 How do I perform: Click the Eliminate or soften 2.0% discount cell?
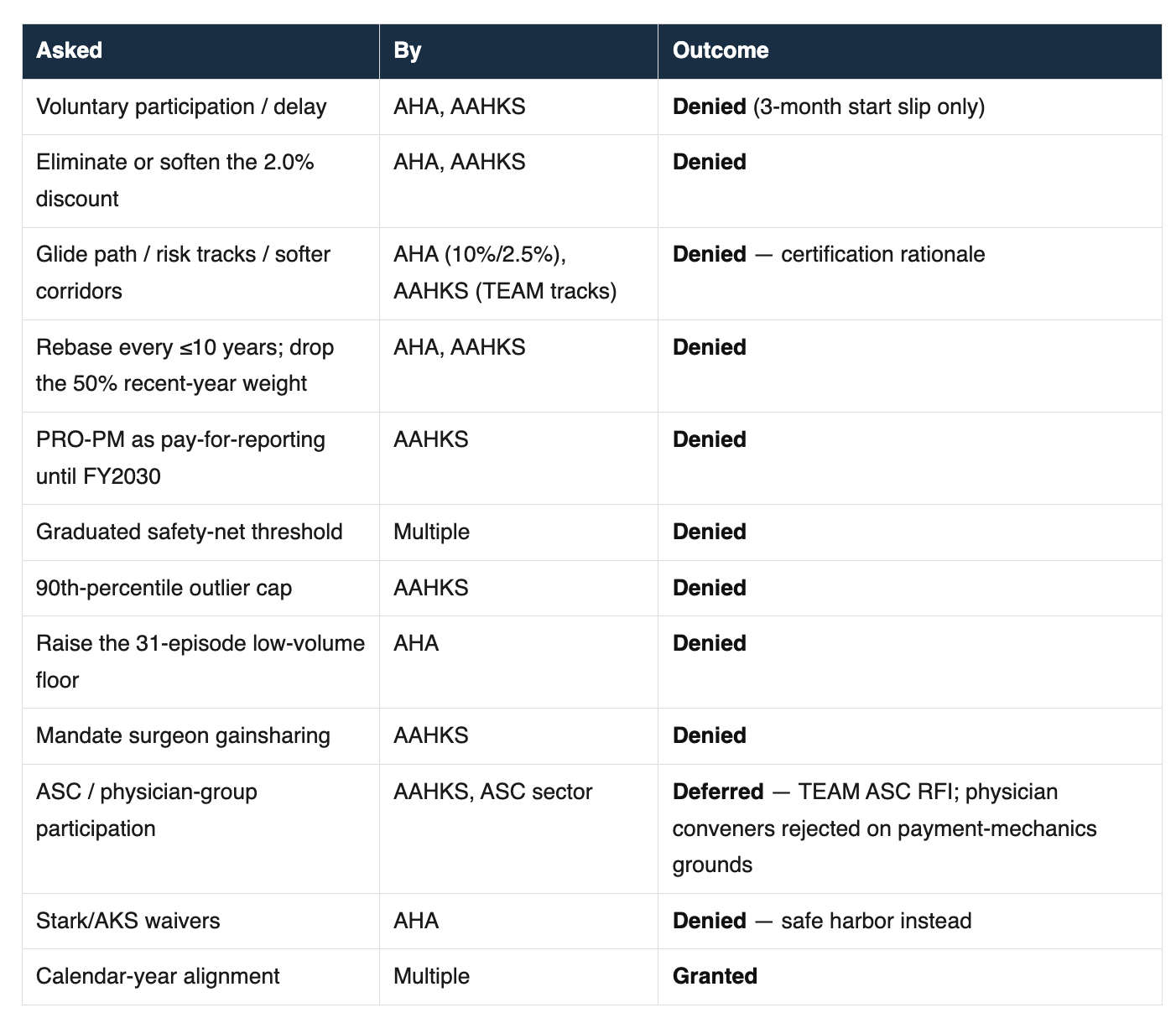tap(200, 180)
